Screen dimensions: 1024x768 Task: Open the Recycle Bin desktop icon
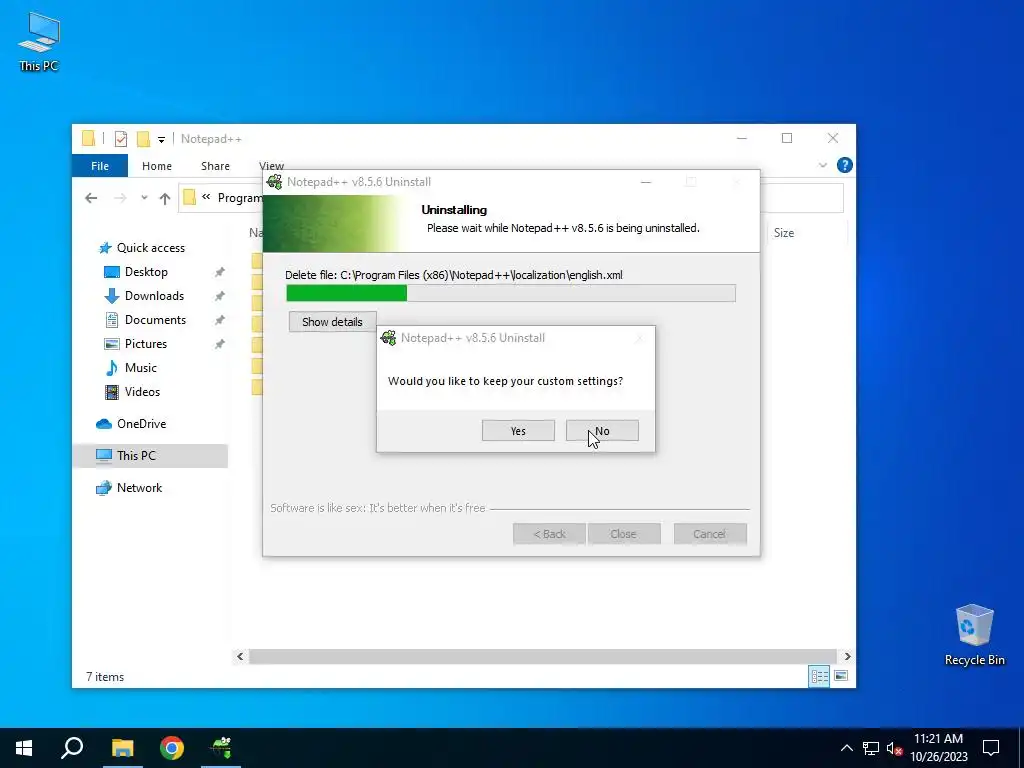(974, 635)
